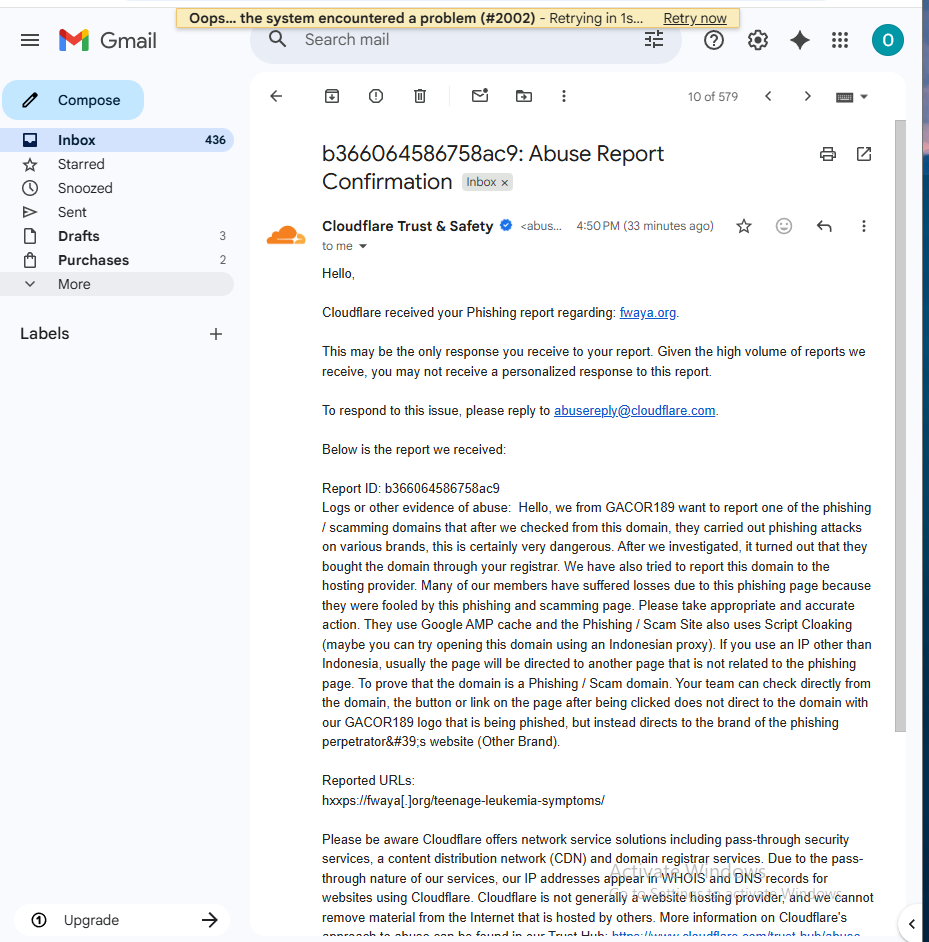Click the Cloudflare sender avatar
The width and height of the screenshot is (929, 942).
(x=286, y=235)
